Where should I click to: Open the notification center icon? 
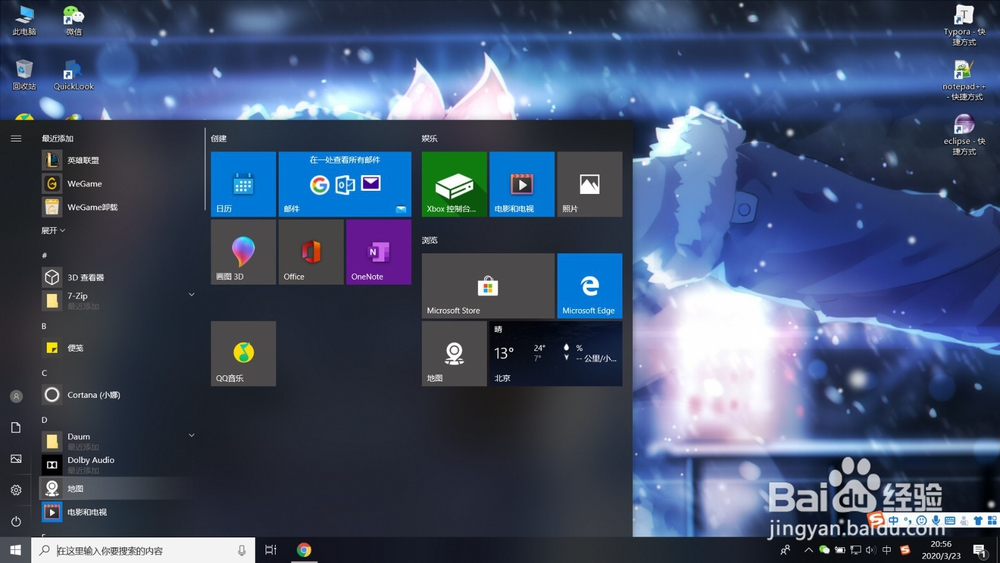click(x=980, y=550)
